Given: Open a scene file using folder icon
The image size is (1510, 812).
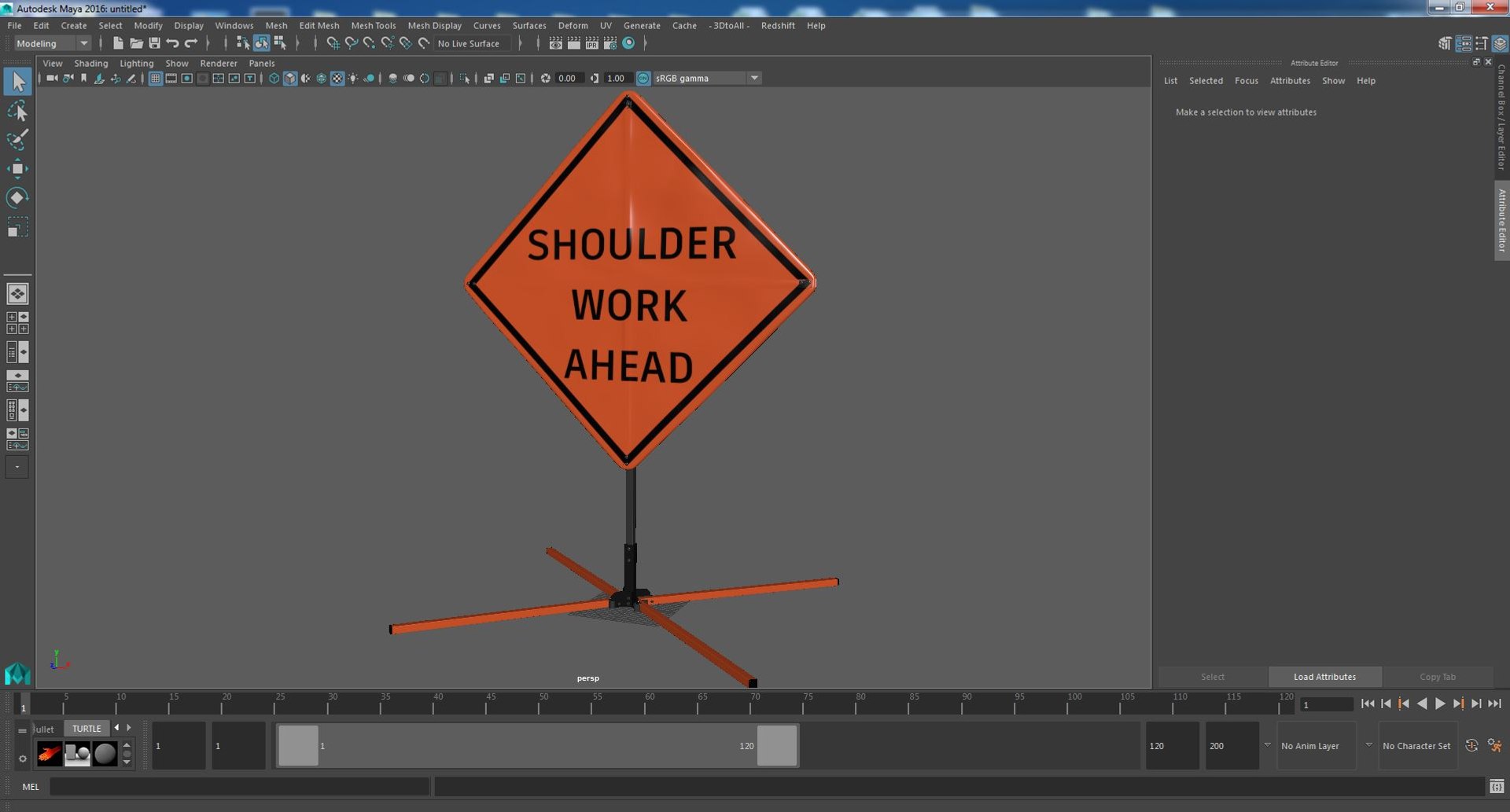Looking at the screenshot, I should tap(136, 43).
